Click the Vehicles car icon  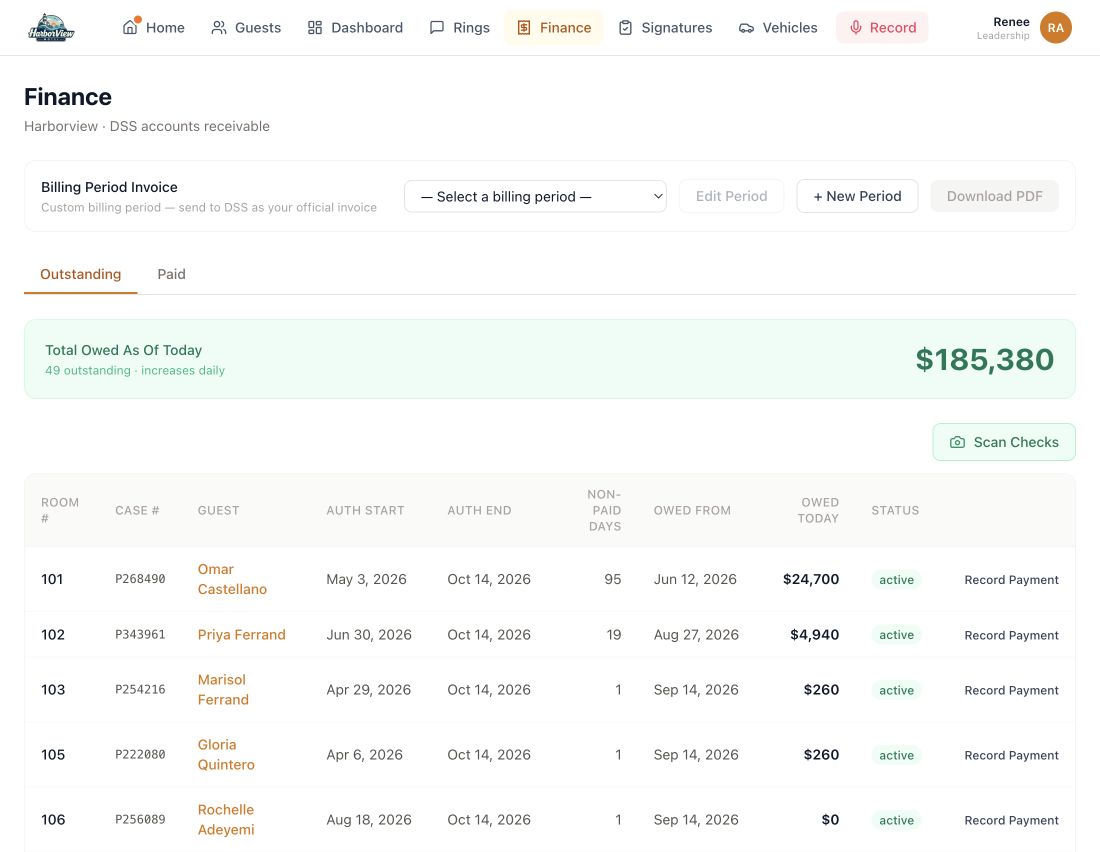pyautogui.click(x=746, y=28)
